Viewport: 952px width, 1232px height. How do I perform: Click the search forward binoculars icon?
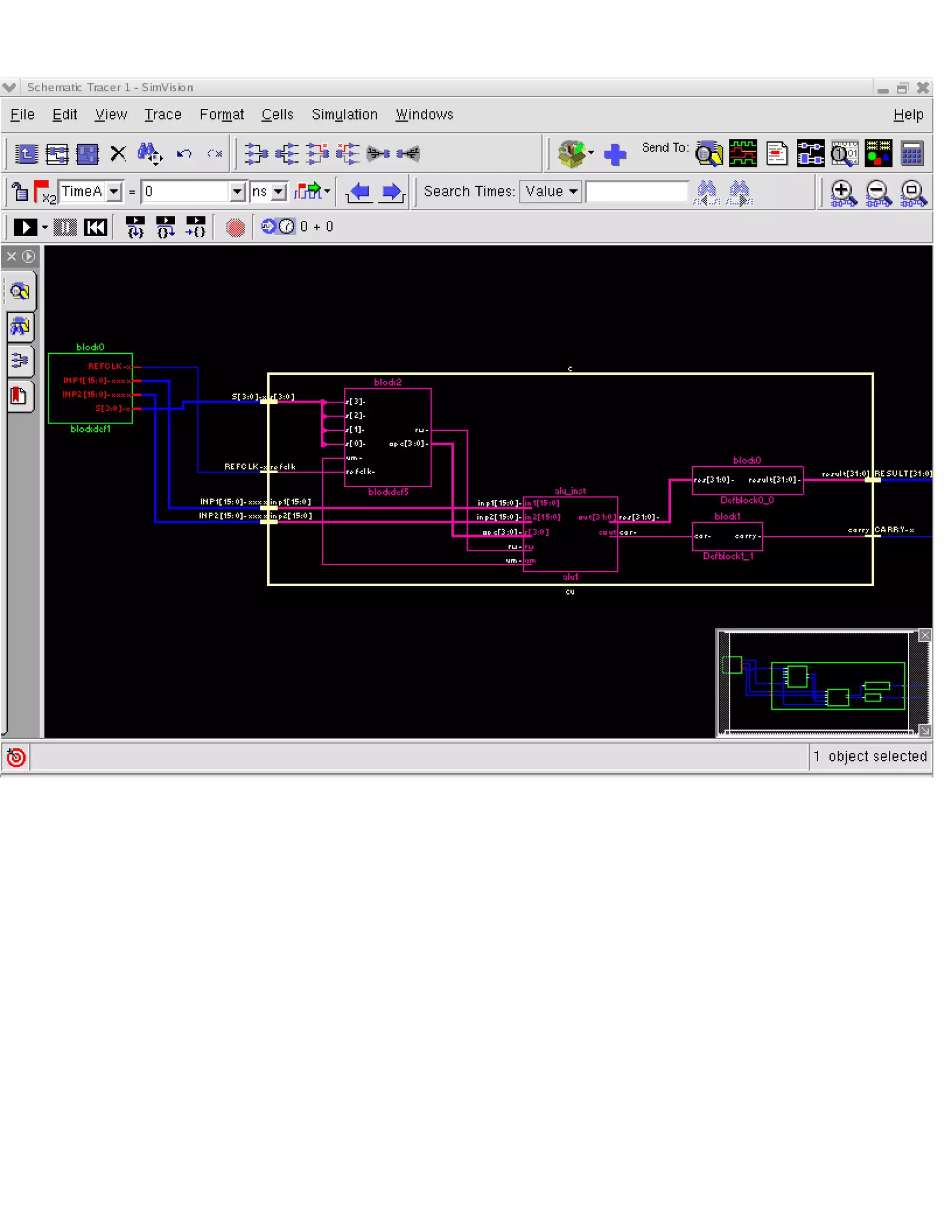coord(740,193)
